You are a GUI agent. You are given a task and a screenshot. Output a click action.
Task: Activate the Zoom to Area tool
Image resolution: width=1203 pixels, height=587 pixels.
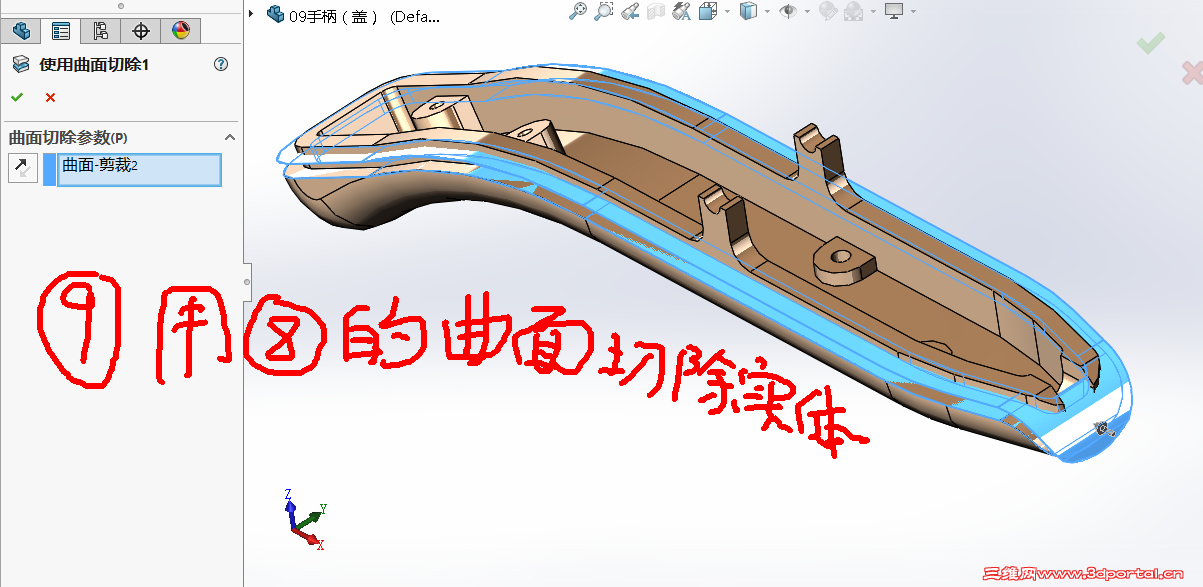tap(603, 11)
